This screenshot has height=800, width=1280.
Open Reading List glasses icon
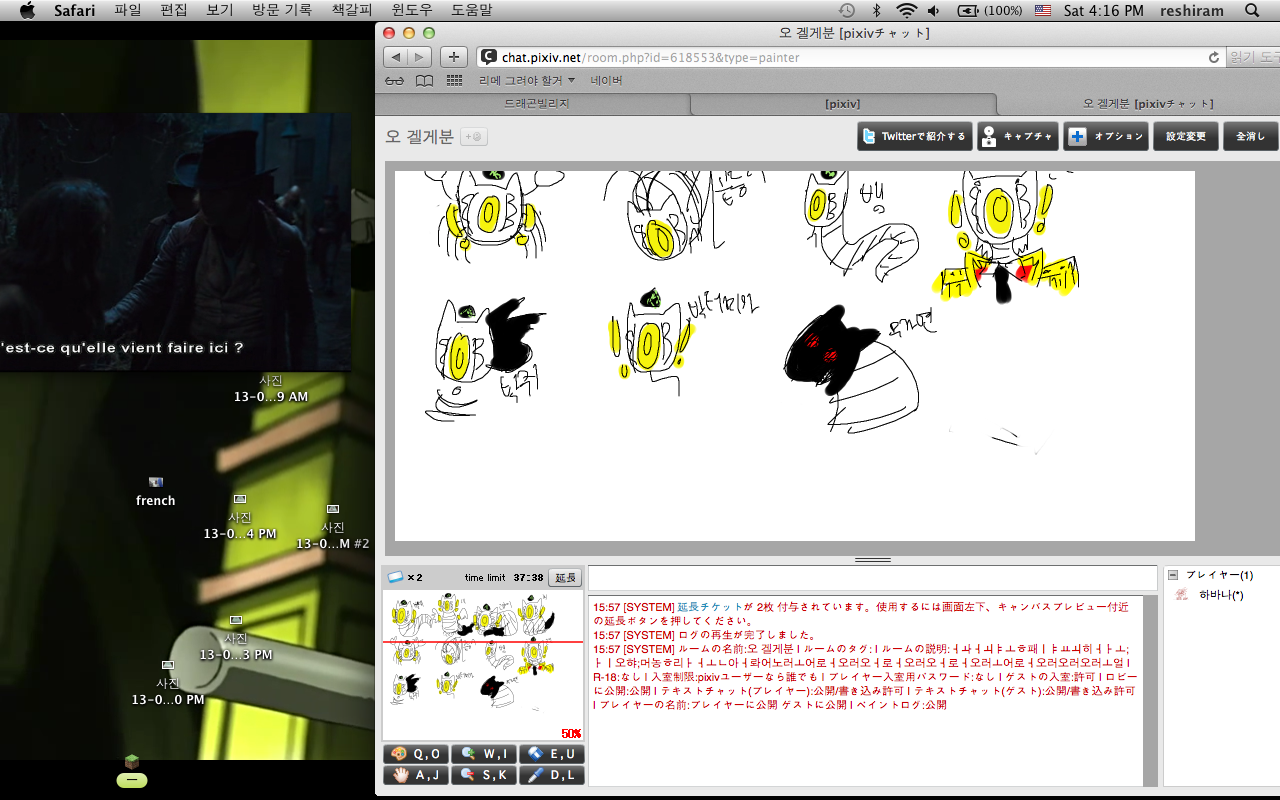tap(394, 80)
